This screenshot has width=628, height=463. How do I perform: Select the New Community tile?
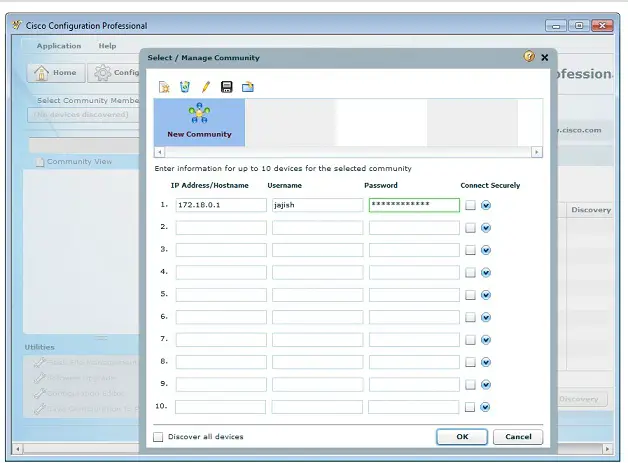tap(199, 123)
